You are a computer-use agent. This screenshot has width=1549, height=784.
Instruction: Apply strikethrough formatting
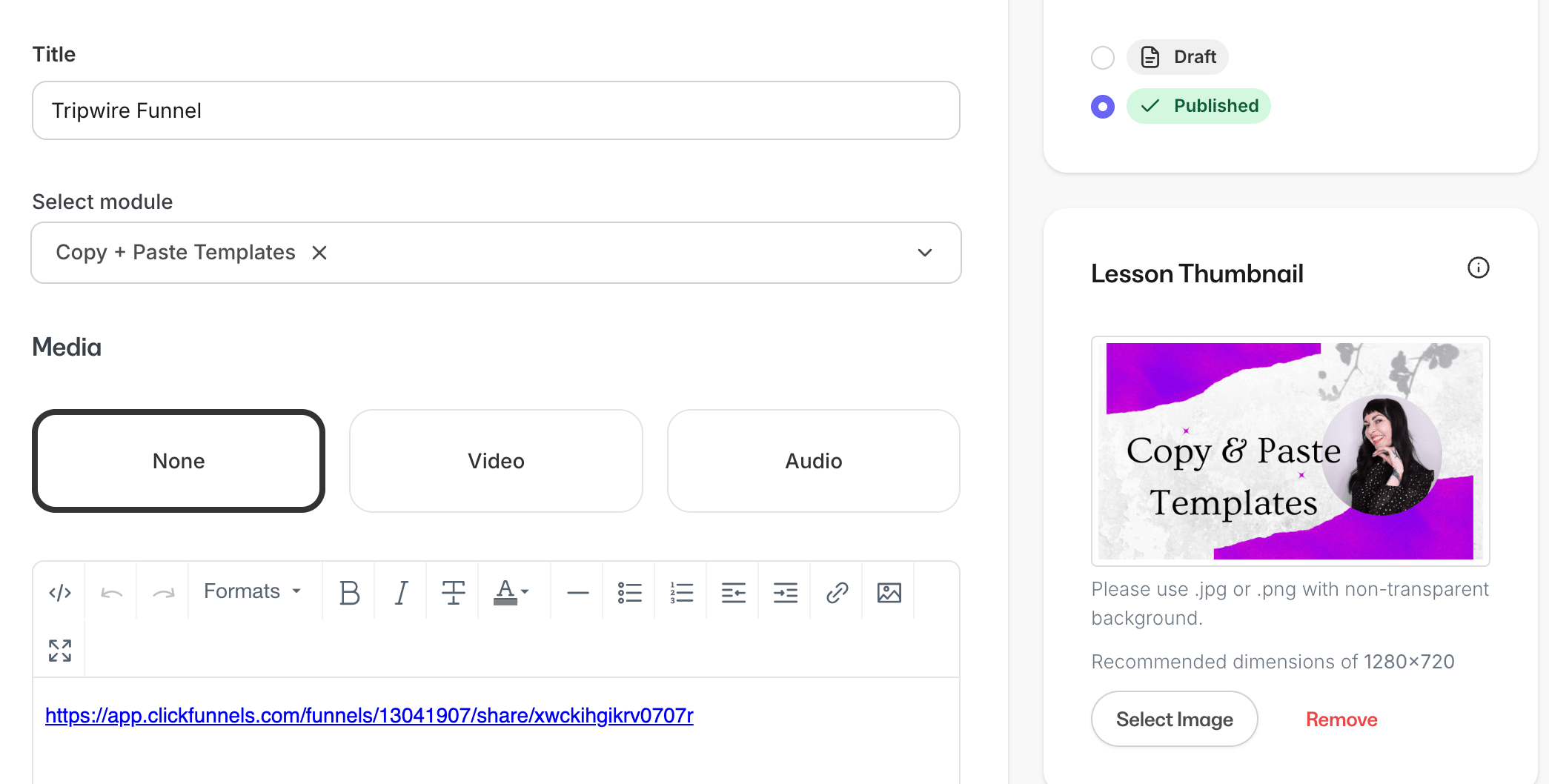click(x=453, y=592)
